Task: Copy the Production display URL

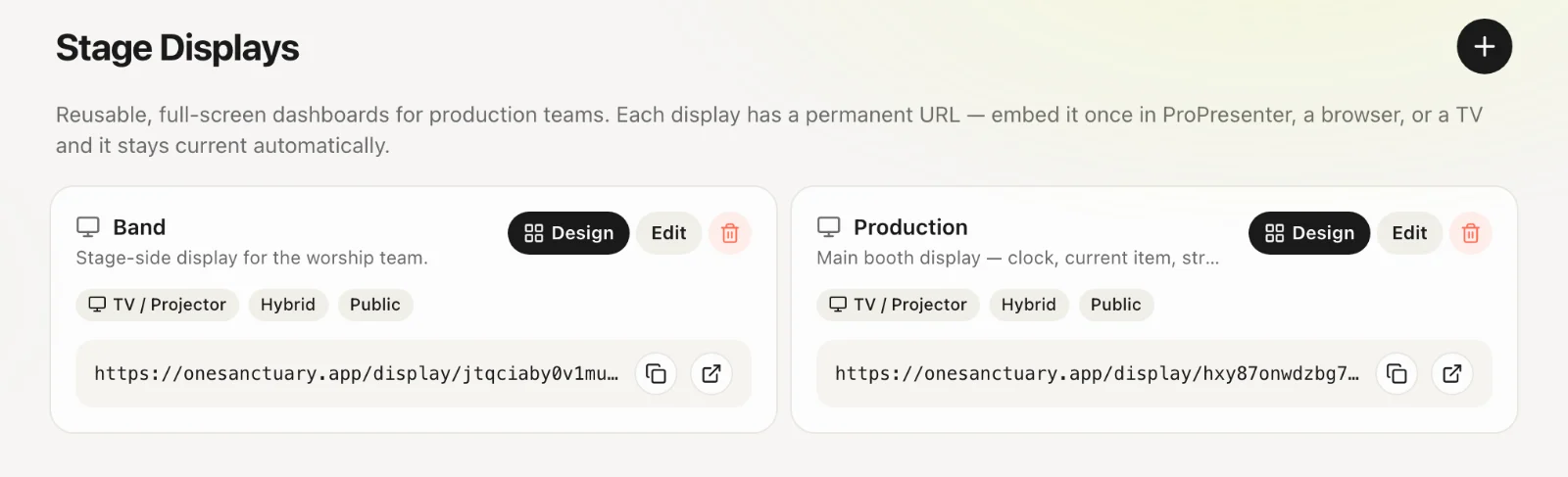Action: pyautogui.click(x=1397, y=373)
